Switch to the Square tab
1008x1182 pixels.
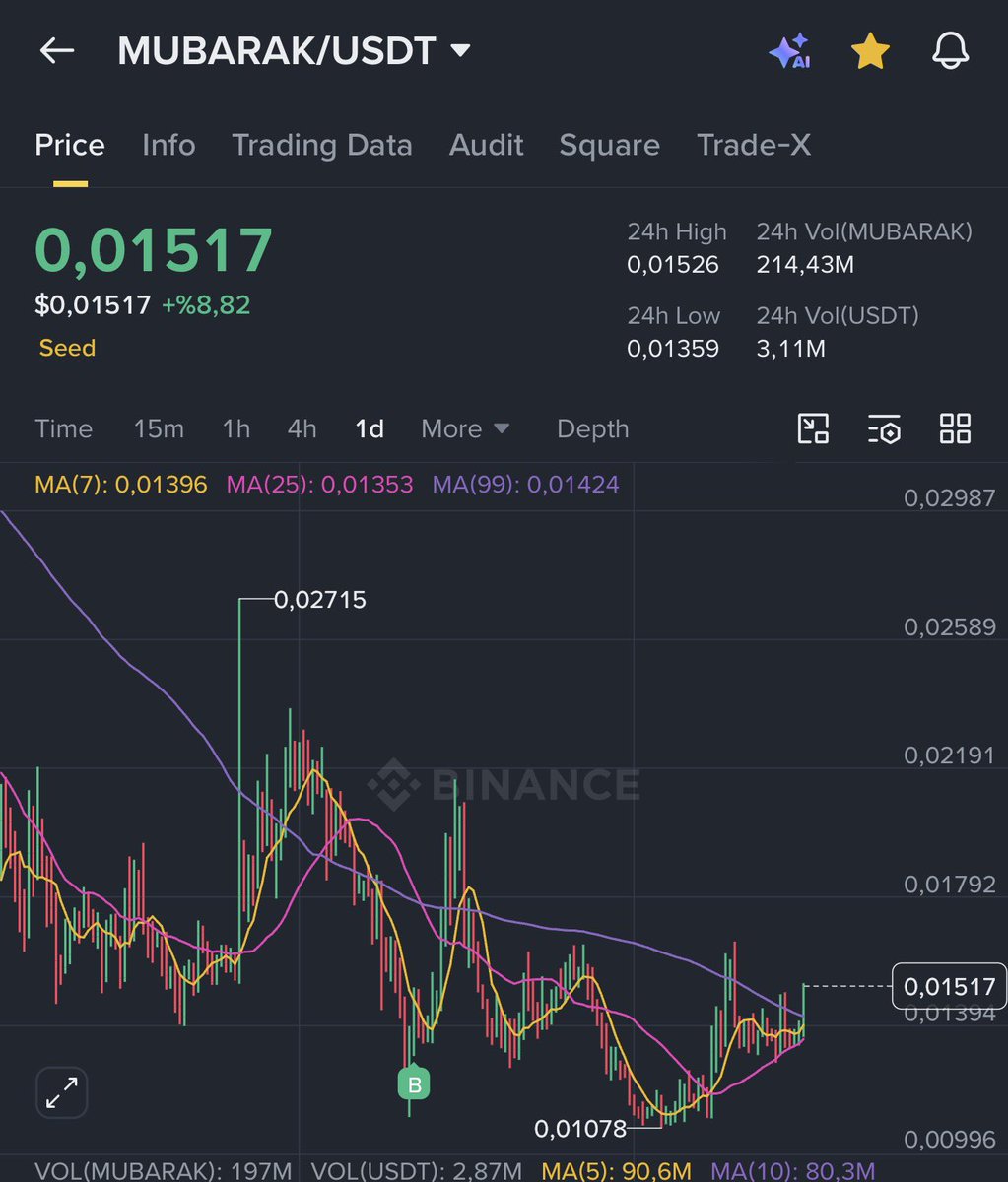(610, 146)
